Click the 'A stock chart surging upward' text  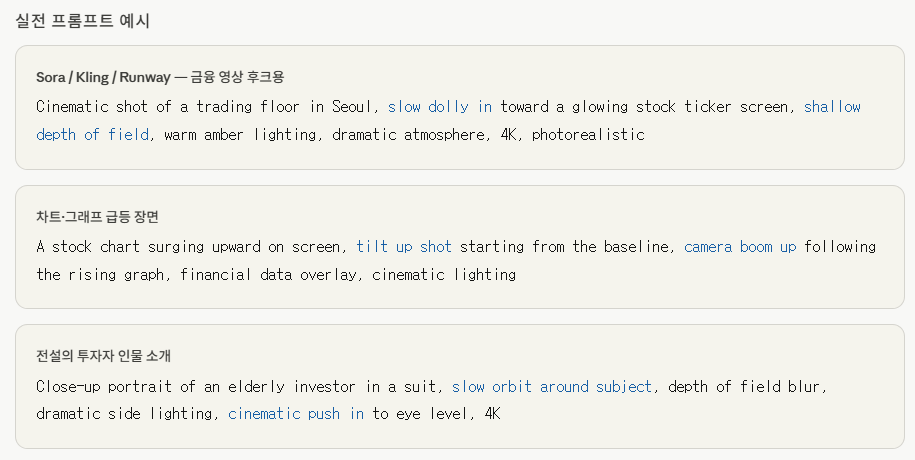148,247
